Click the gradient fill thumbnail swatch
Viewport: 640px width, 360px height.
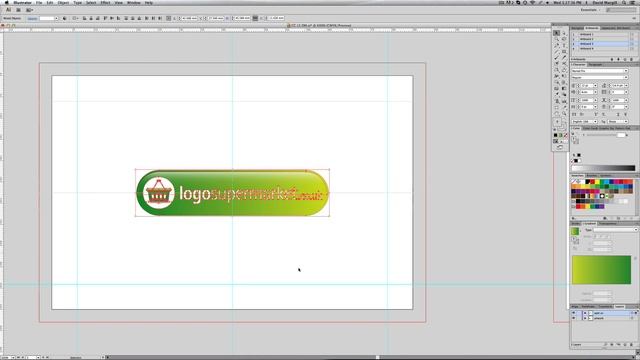point(575,231)
